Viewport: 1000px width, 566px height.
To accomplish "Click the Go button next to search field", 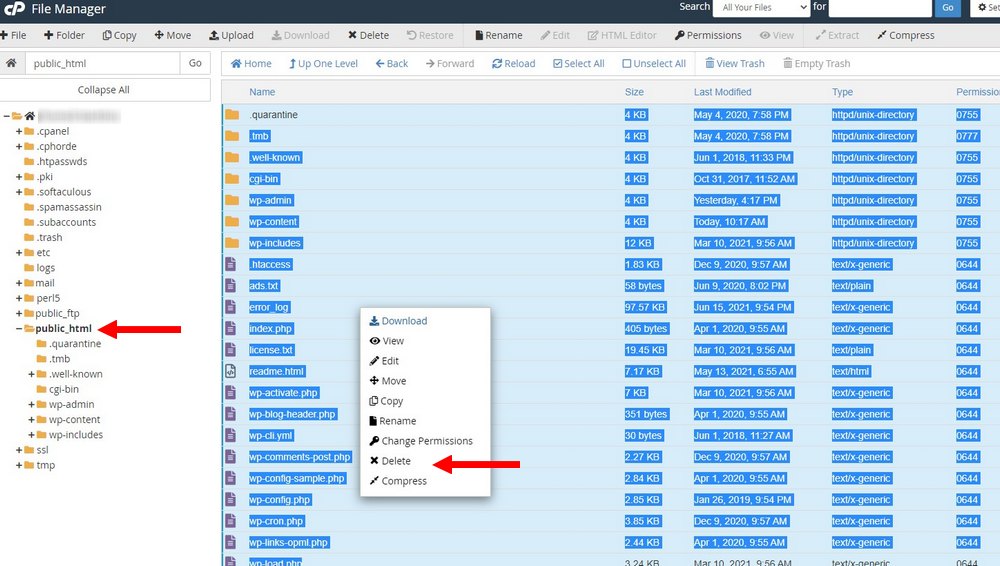I will [x=949, y=8].
